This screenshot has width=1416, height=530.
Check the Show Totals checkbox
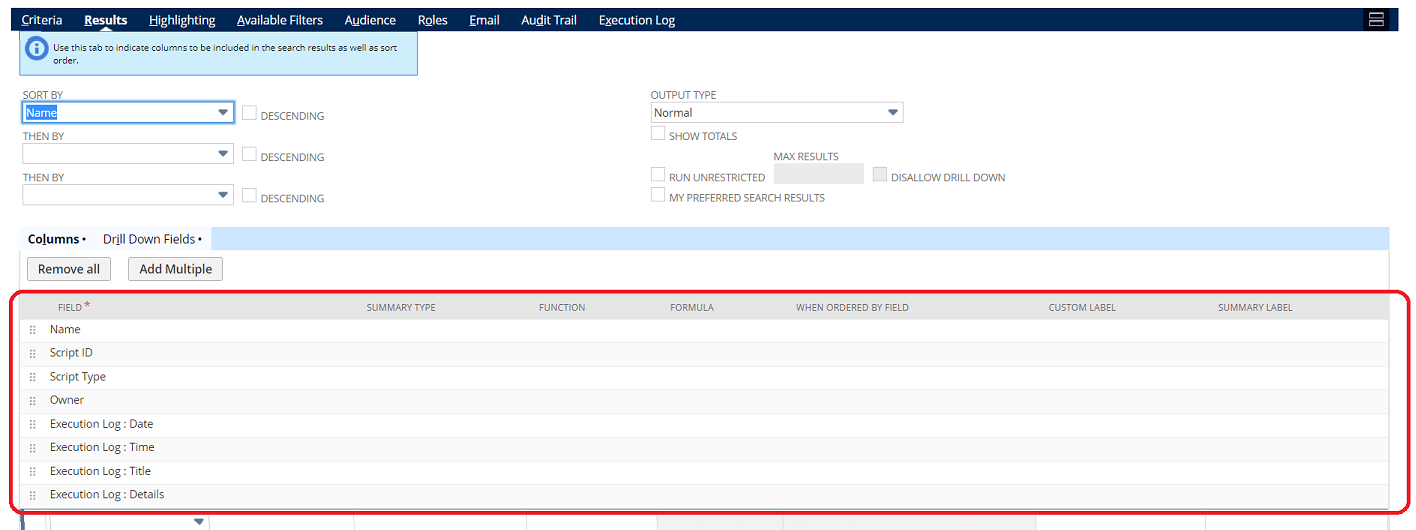pyautogui.click(x=658, y=133)
